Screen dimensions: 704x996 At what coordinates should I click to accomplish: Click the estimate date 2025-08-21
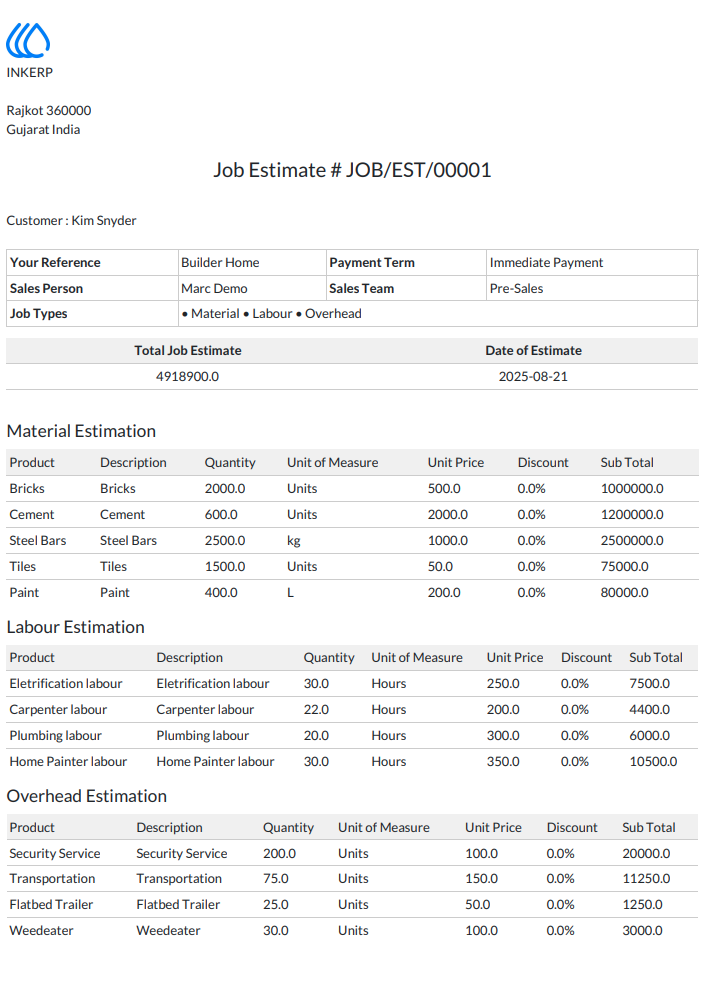click(x=533, y=377)
